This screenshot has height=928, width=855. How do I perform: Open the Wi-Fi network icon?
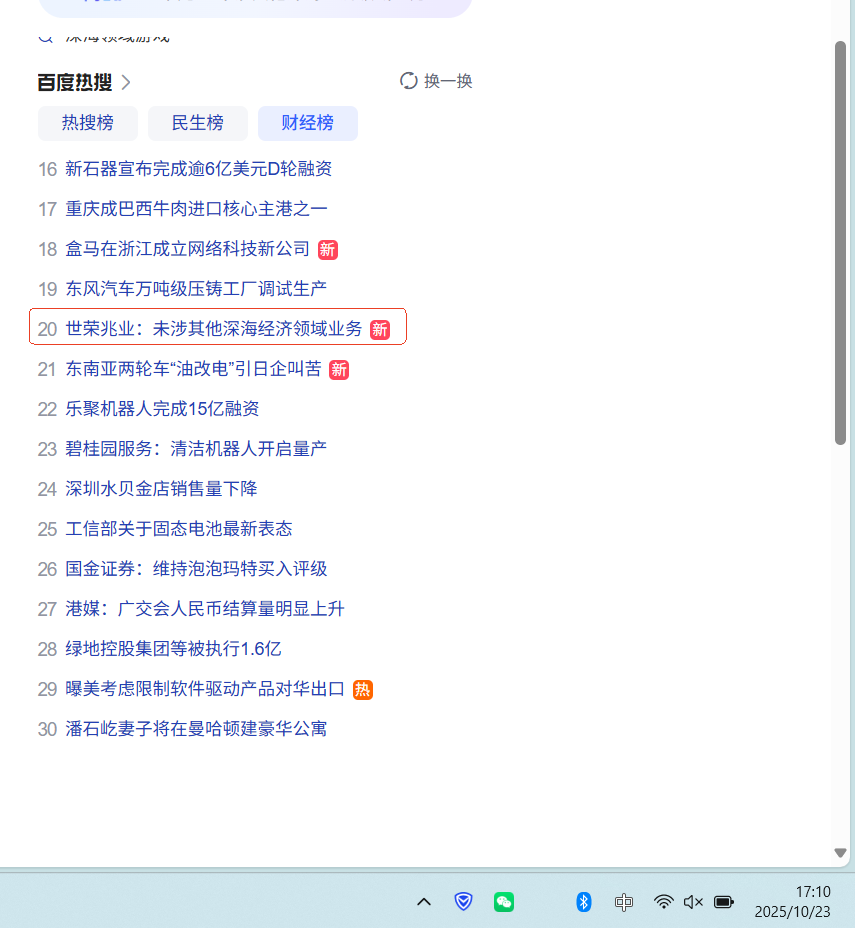[663, 901]
